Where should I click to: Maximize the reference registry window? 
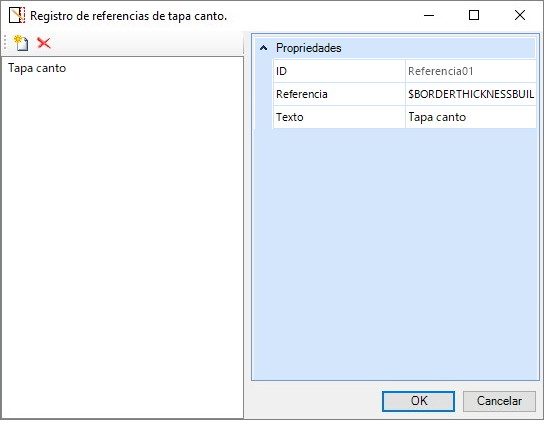(x=474, y=15)
